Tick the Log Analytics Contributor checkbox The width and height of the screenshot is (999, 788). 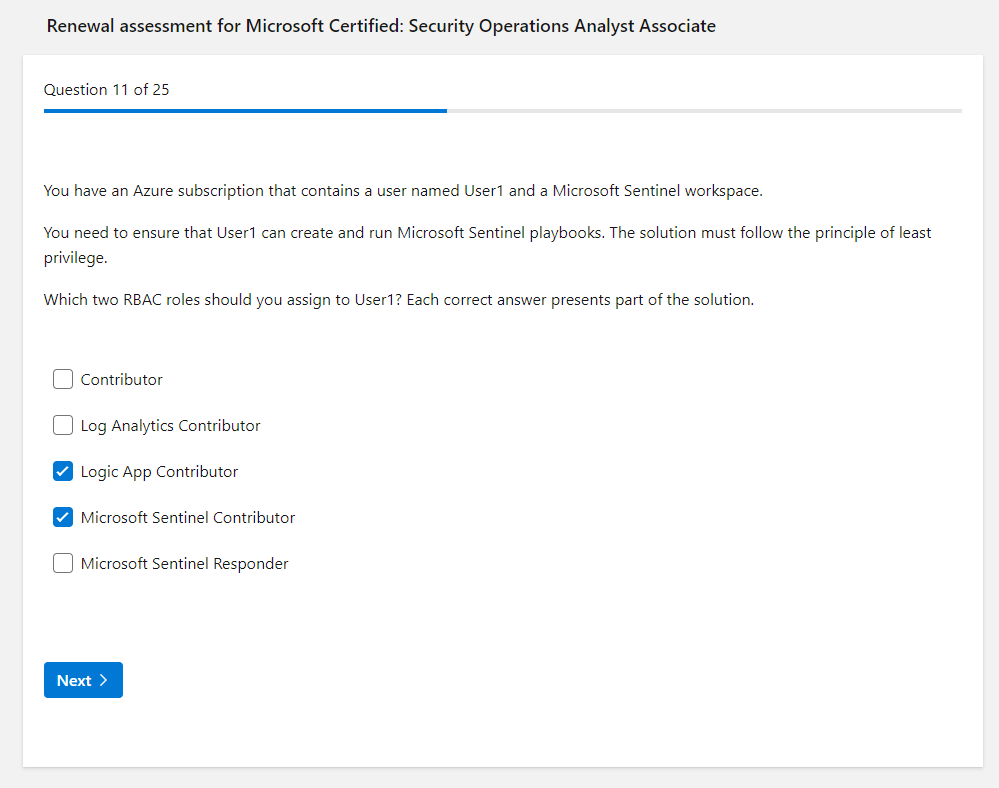63,425
